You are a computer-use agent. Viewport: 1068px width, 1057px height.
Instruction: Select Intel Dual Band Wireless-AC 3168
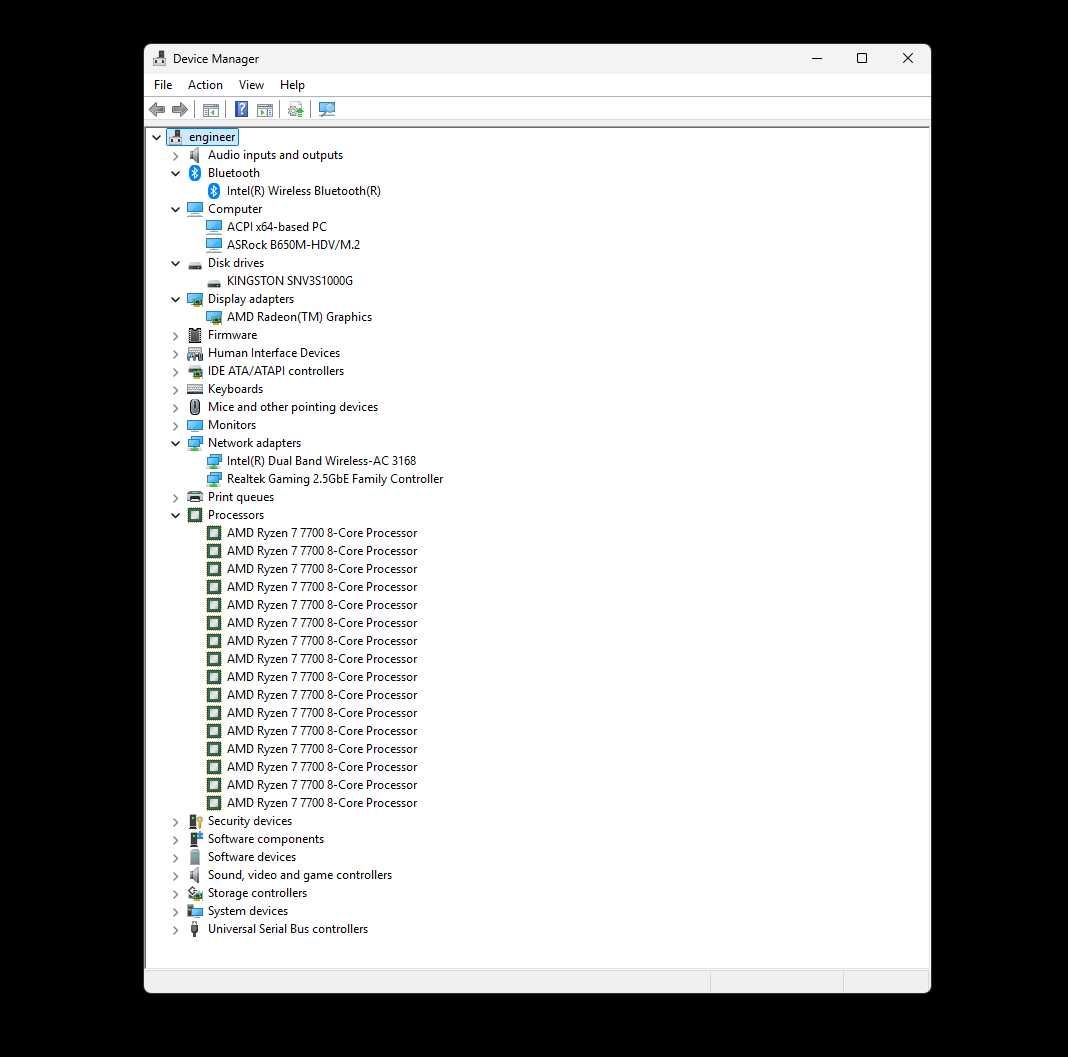click(321, 461)
